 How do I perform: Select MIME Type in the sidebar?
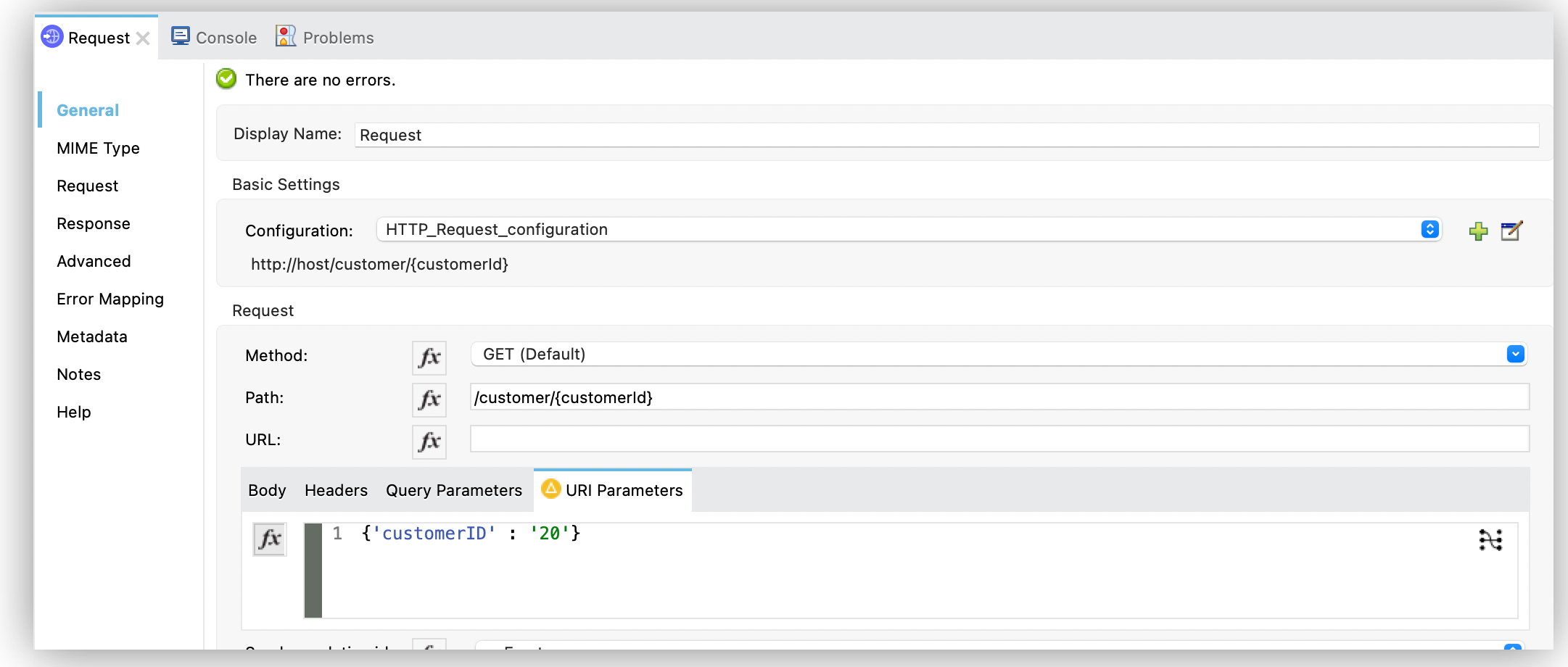tap(98, 149)
